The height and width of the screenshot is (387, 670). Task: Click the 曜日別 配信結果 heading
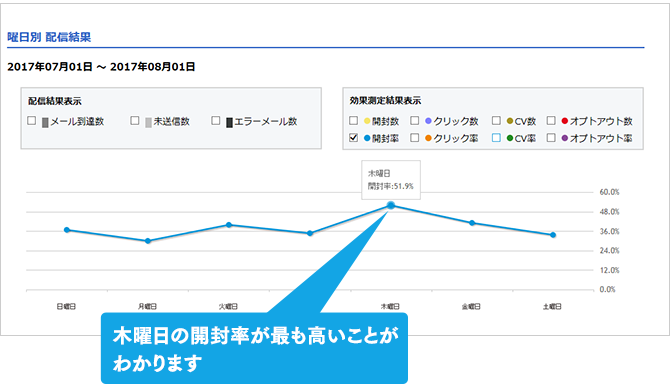[x=49, y=37]
